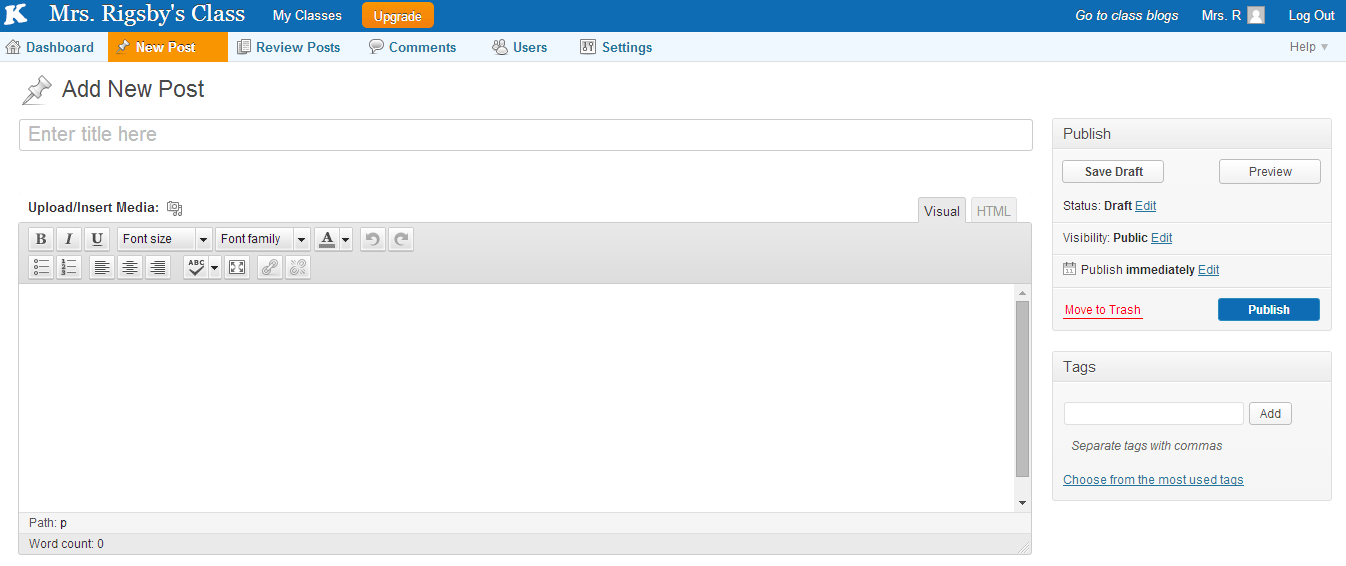Toggle Italic formatting in editor toolbar
This screenshot has width=1346, height=566.
coord(69,239)
